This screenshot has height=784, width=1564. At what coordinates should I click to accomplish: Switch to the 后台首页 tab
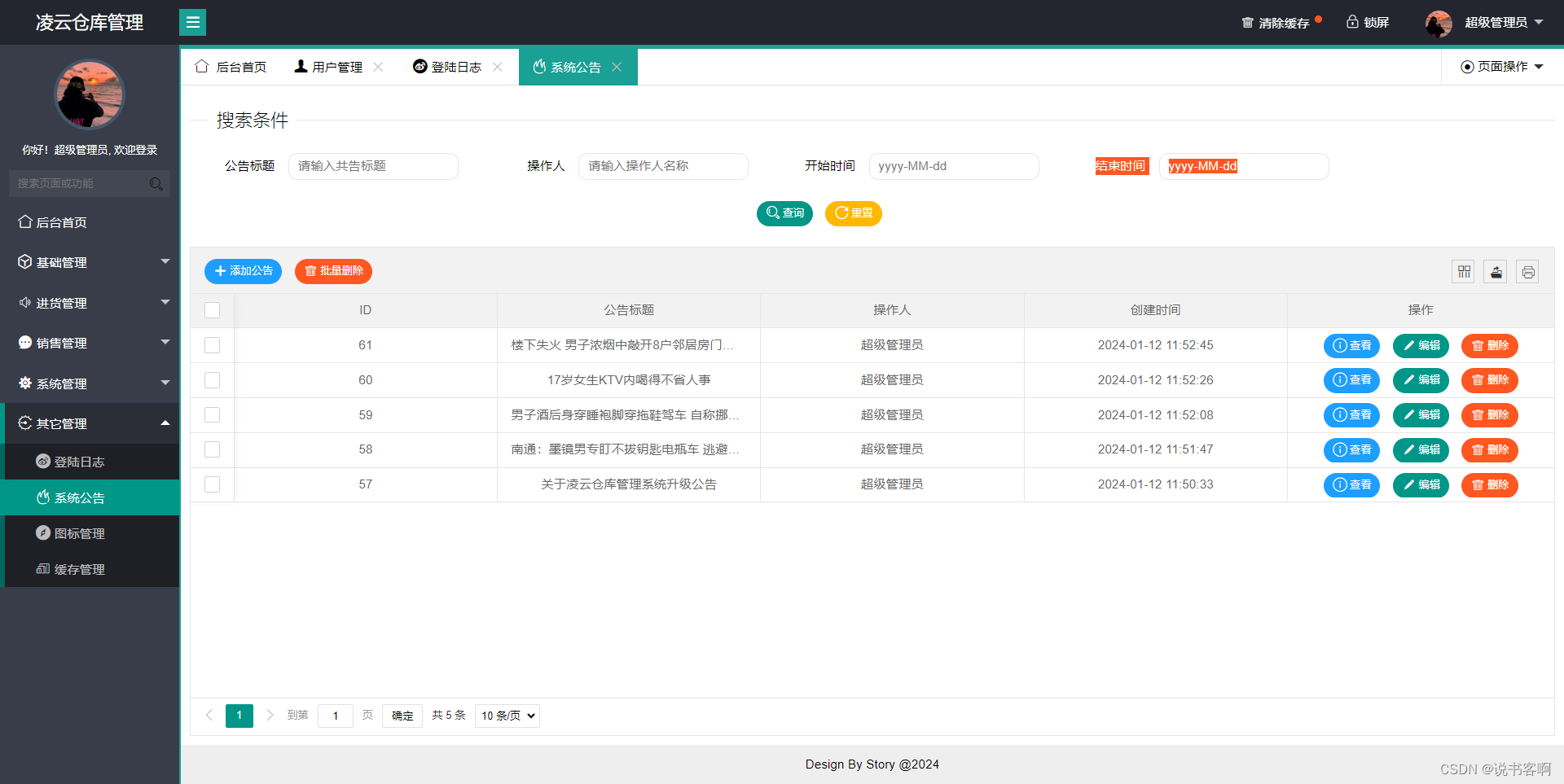[x=231, y=67]
